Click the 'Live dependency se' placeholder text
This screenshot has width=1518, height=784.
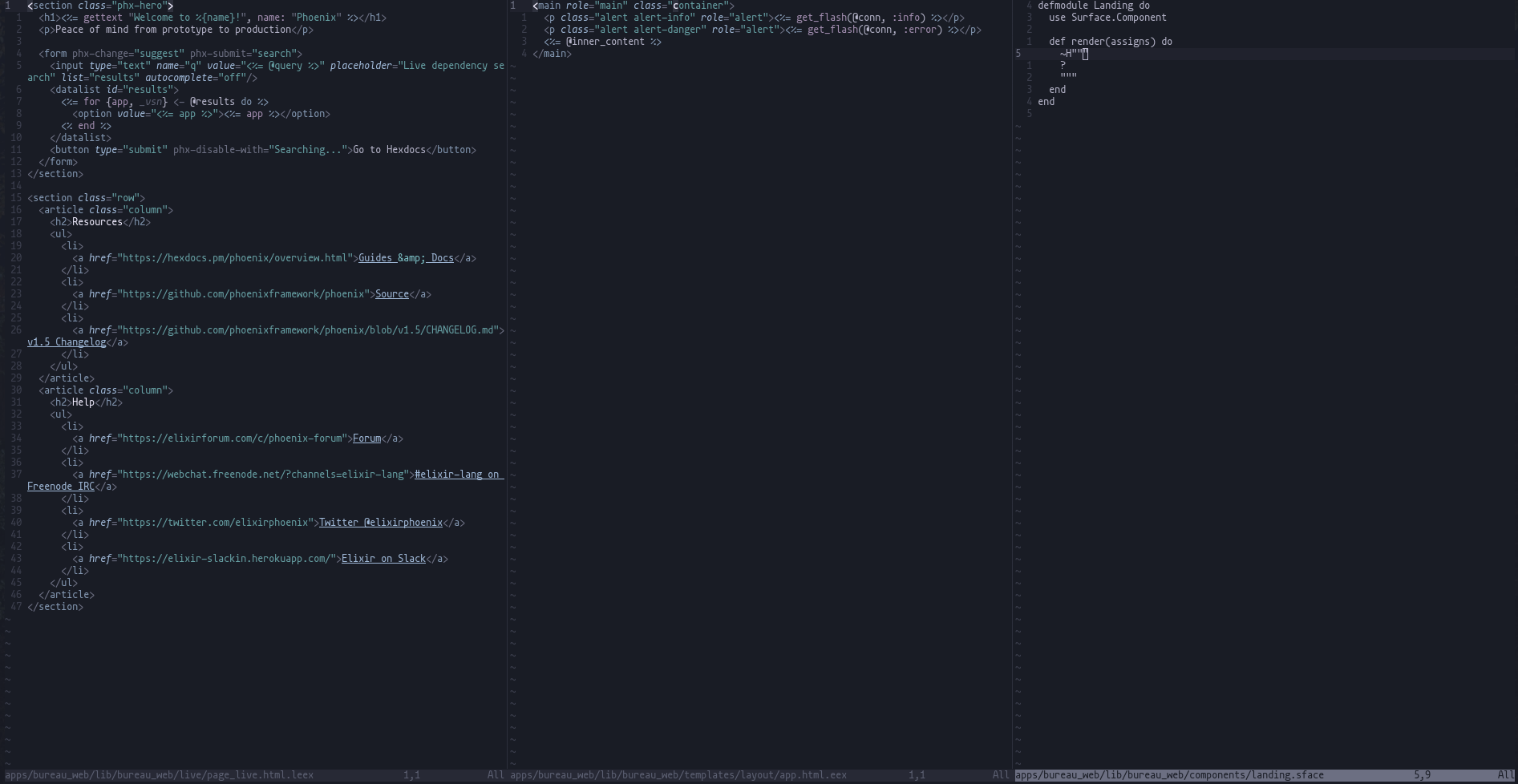click(x=454, y=66)
